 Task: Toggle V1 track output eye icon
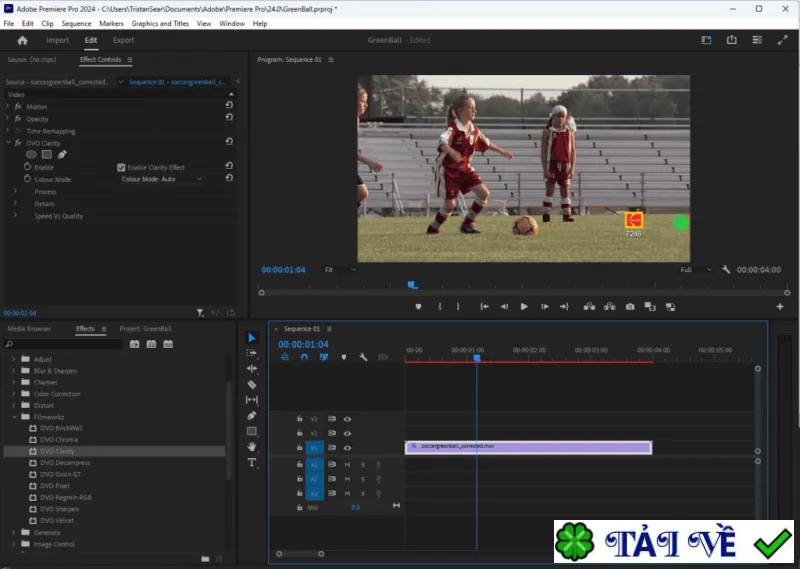click(347, 448)
